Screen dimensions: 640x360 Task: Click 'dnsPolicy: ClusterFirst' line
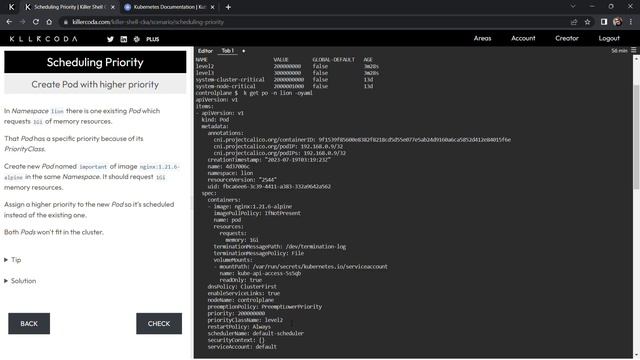[x=242, y=287]
